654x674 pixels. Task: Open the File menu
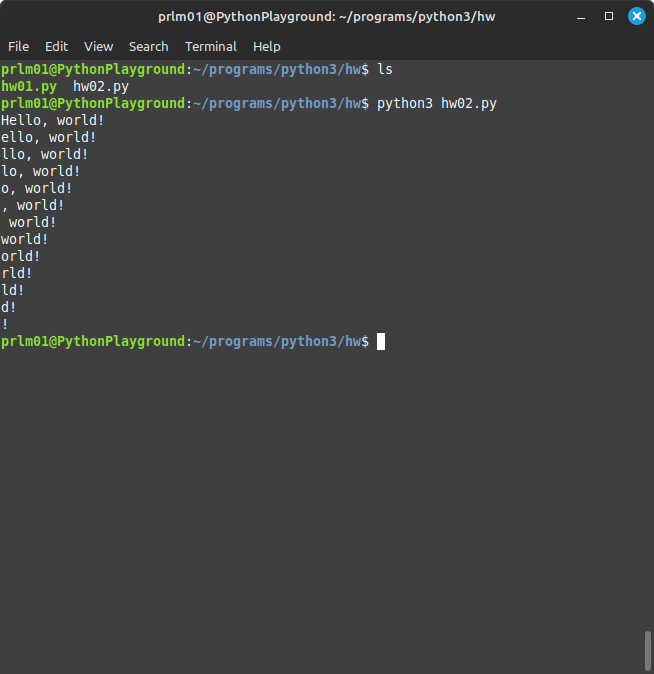tap(18, 46)
